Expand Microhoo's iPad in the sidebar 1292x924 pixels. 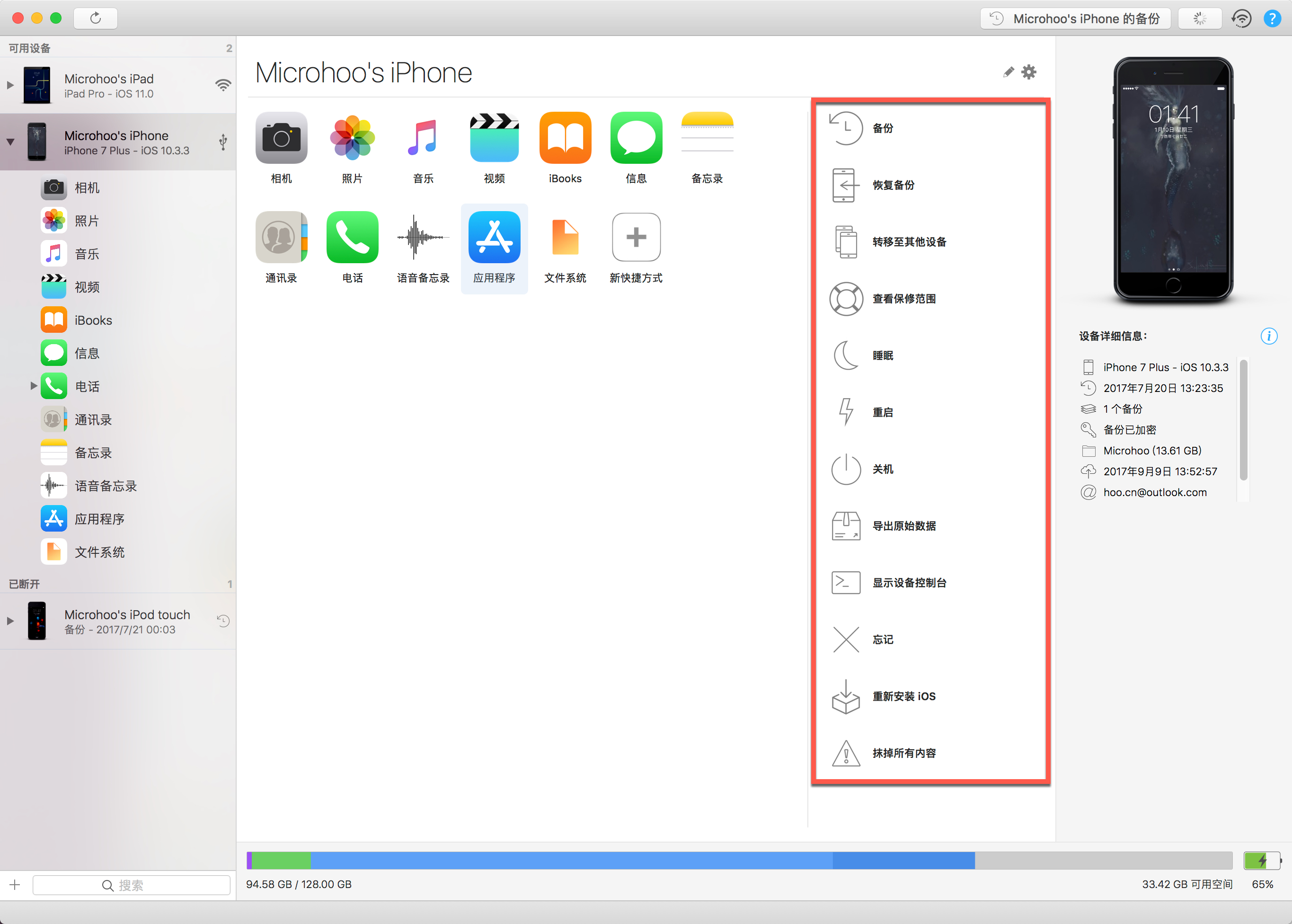[9, 85]
